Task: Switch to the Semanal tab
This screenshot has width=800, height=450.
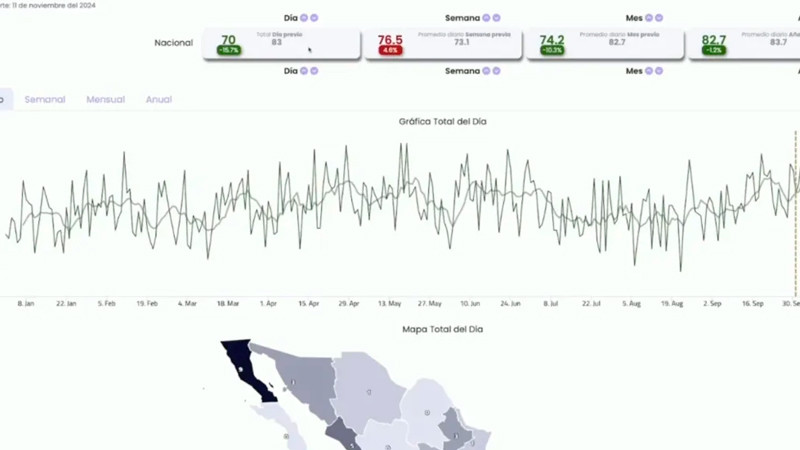Action: (x=45, y=100)
